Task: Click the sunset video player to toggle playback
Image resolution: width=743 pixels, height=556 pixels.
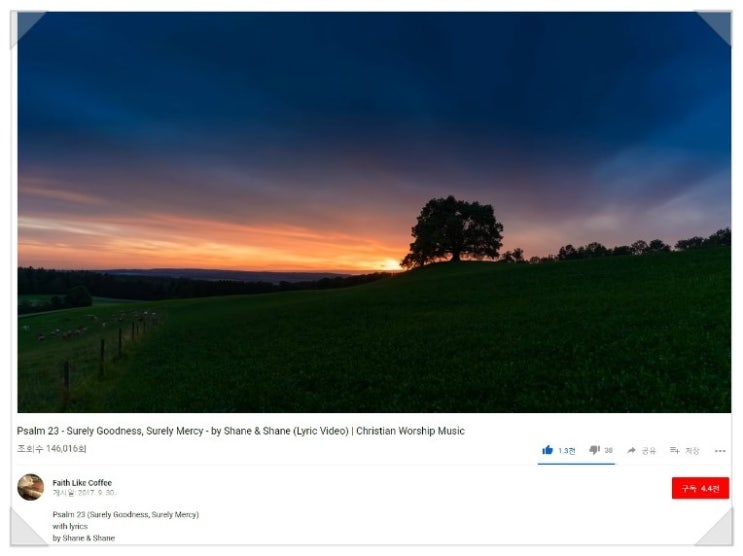Action: point(374,212)
